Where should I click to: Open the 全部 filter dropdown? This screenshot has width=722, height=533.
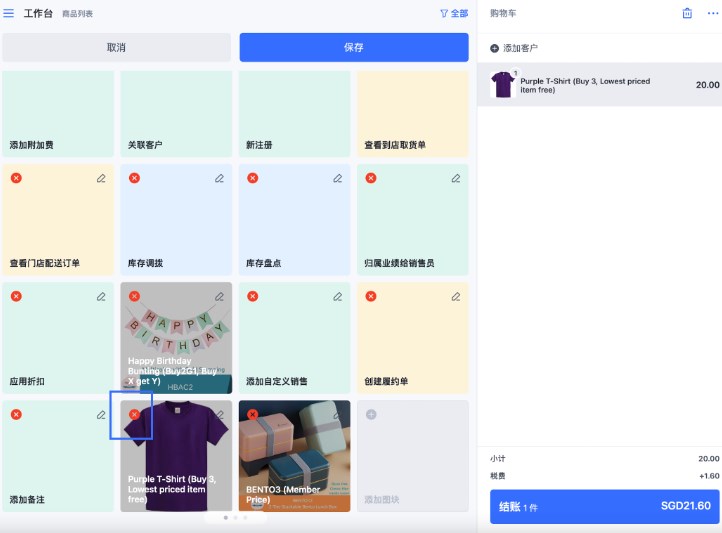pos(453,14)
